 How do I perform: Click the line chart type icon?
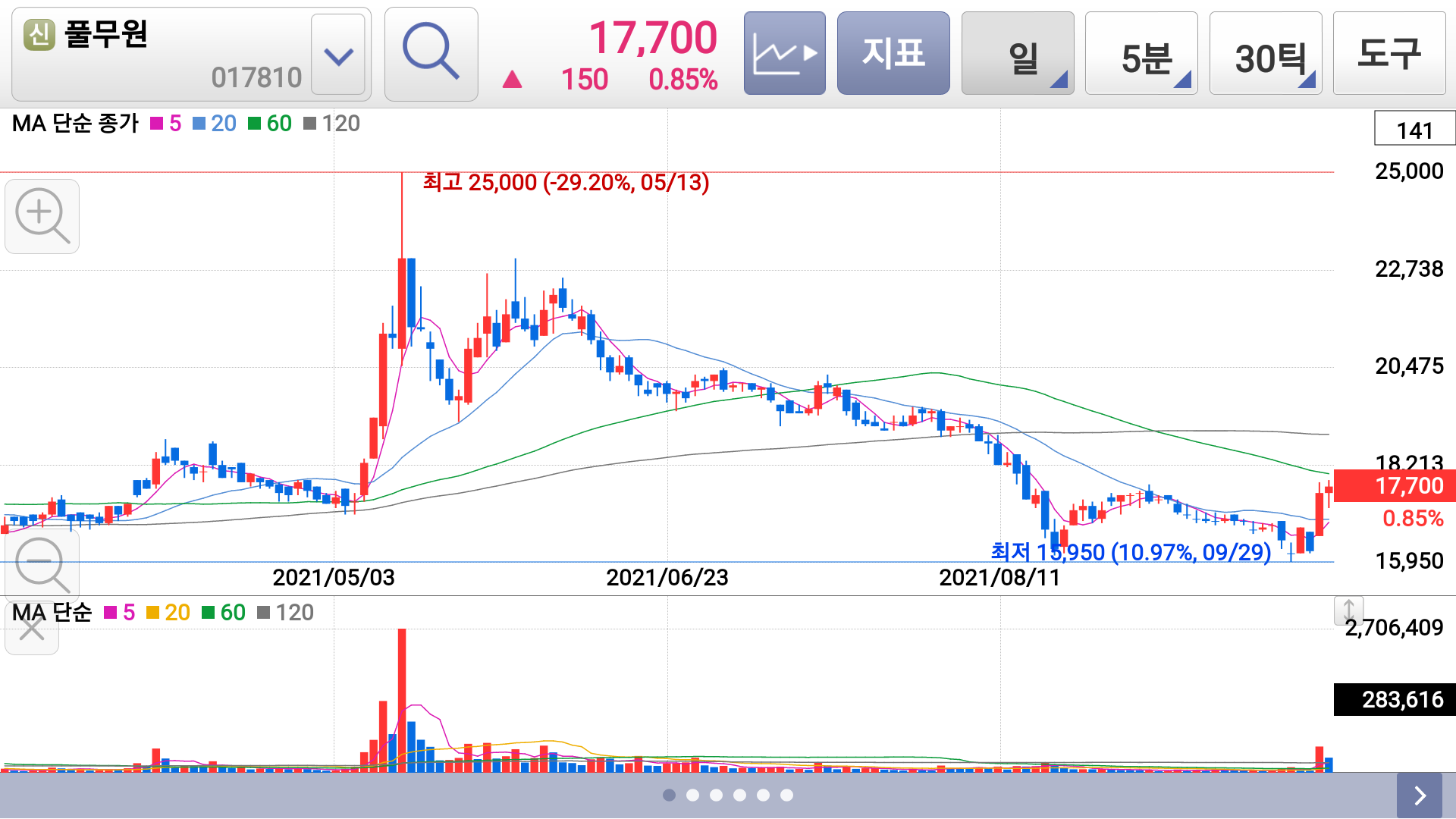point(784,53)
